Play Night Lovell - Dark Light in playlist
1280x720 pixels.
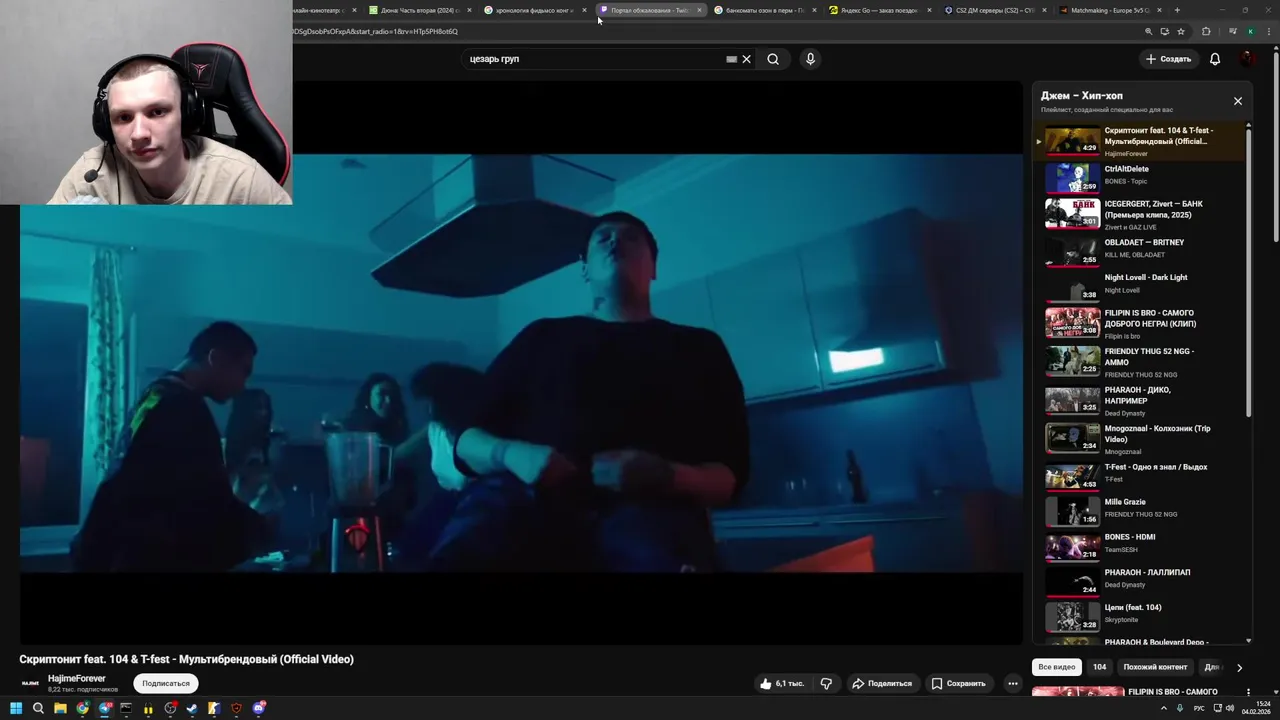point(1140,285)
